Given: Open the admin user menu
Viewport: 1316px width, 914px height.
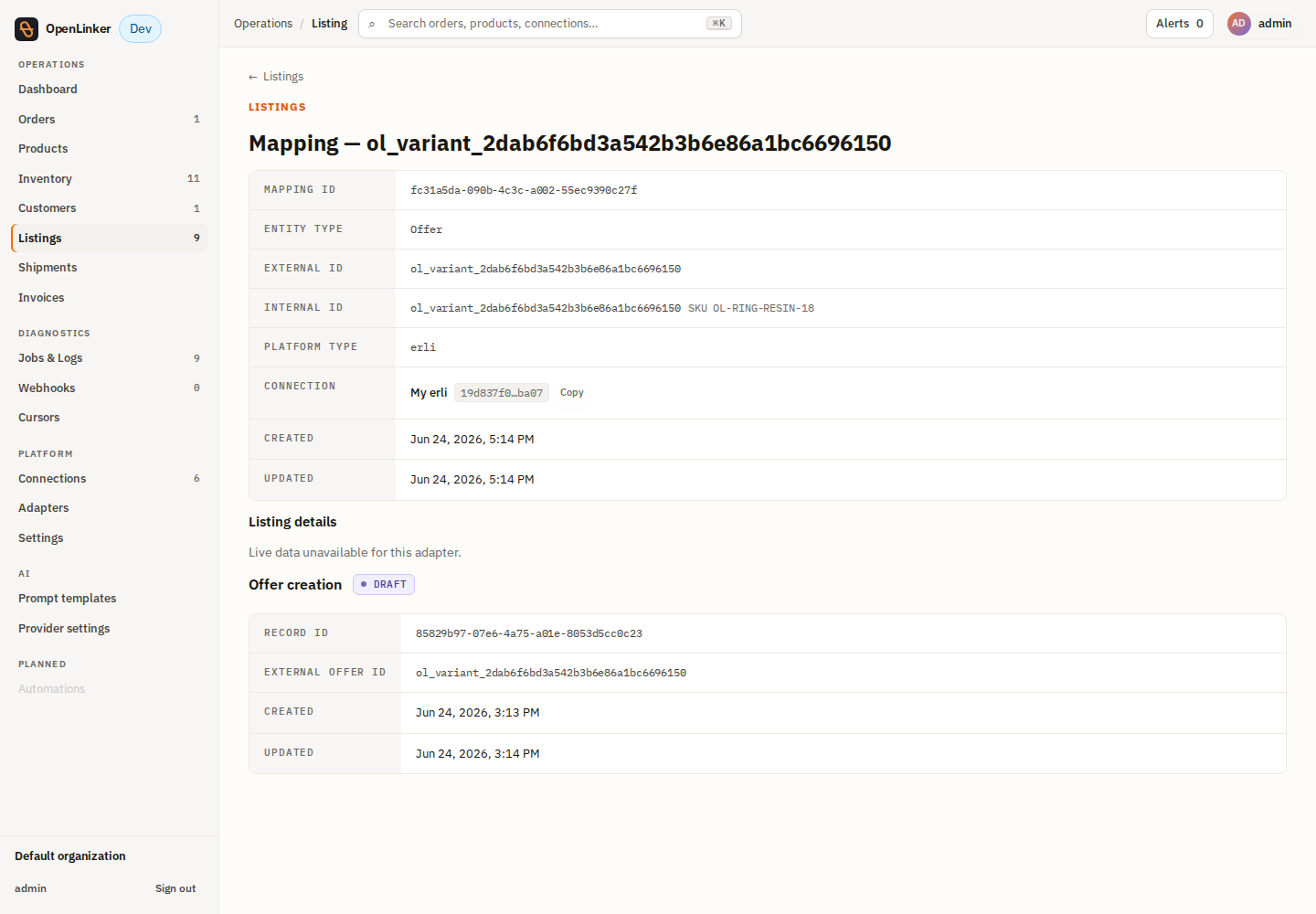Looking at the screenshot, I should tap(1261, 24).
